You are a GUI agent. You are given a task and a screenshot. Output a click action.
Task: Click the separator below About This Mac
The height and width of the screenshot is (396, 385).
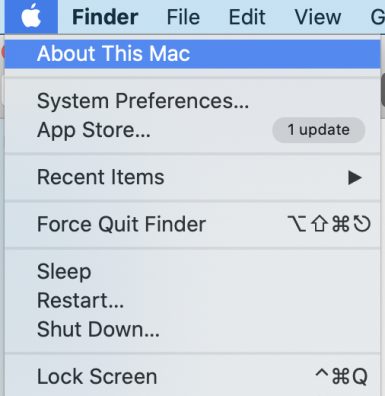(192, 78)
